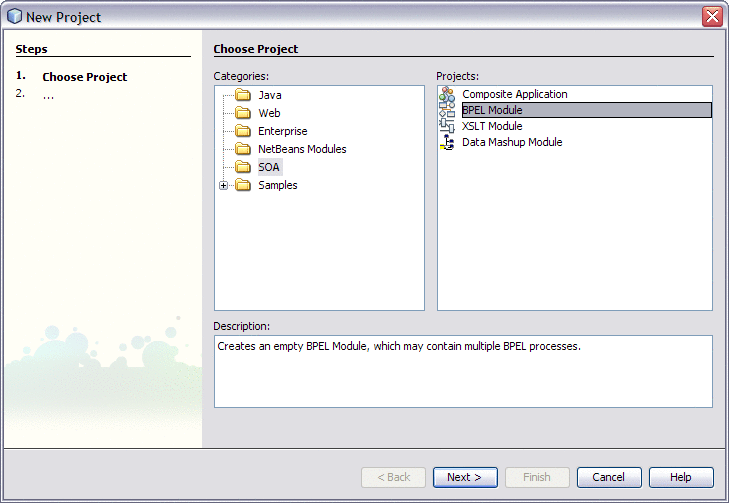Choose Composite Application project type
This screenshot has height=503, width=729.
coord(515,94)
